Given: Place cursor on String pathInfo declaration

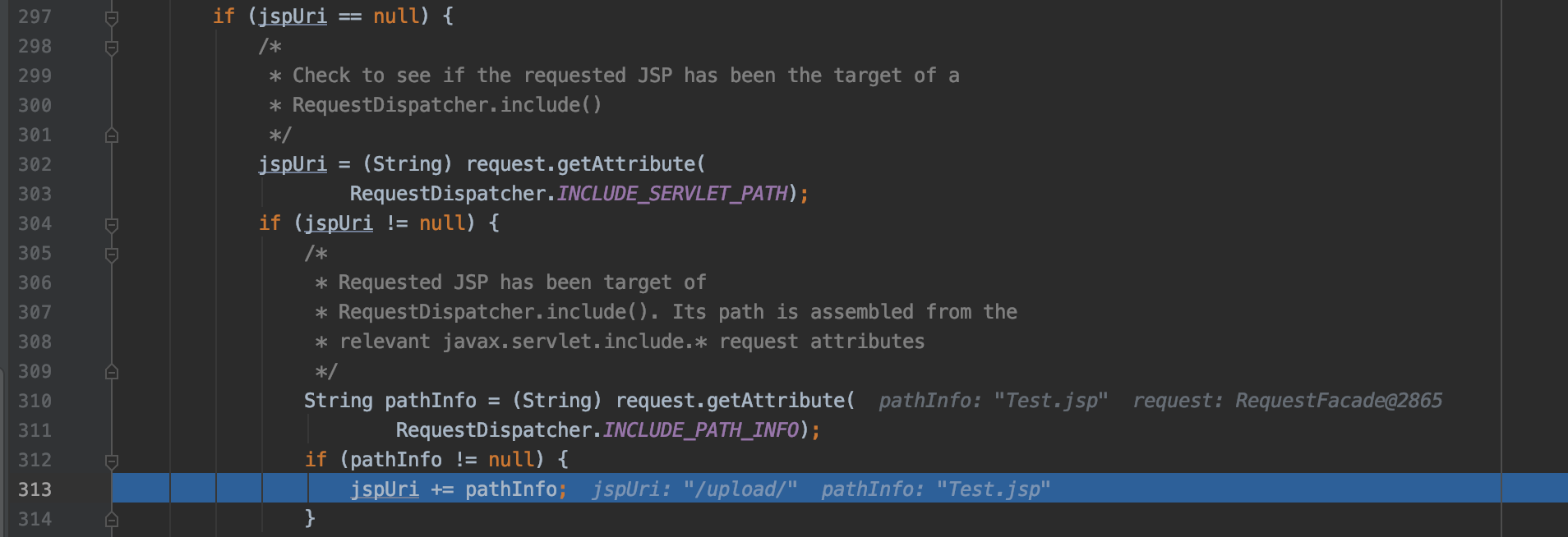Looking at the screenshot, I should pyautogui.click(x=390, y=401).
